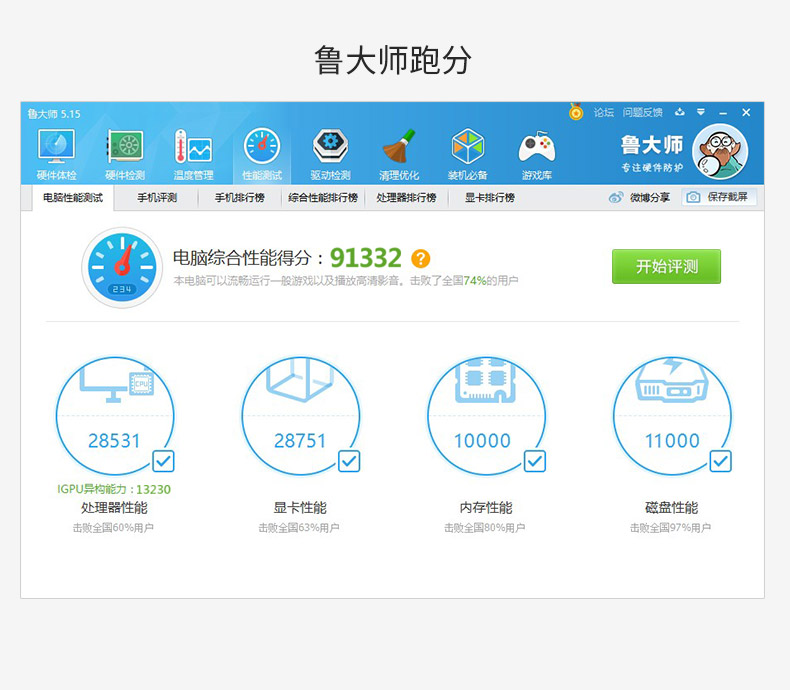This screenshot has height=690, width=790.
Task: Click the 击败了全国74%的用户 description
Action: click(464, 281)
